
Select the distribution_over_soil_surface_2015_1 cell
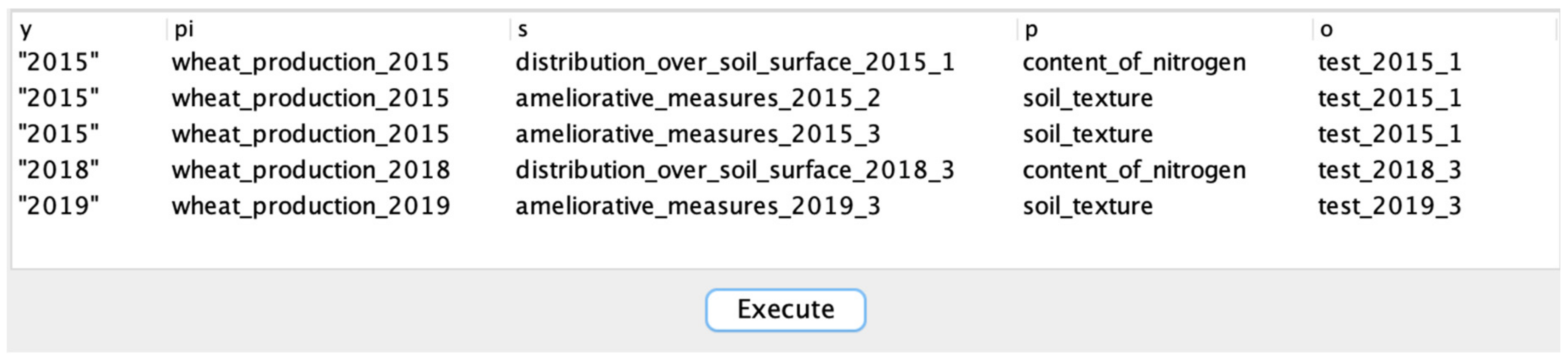735,62
